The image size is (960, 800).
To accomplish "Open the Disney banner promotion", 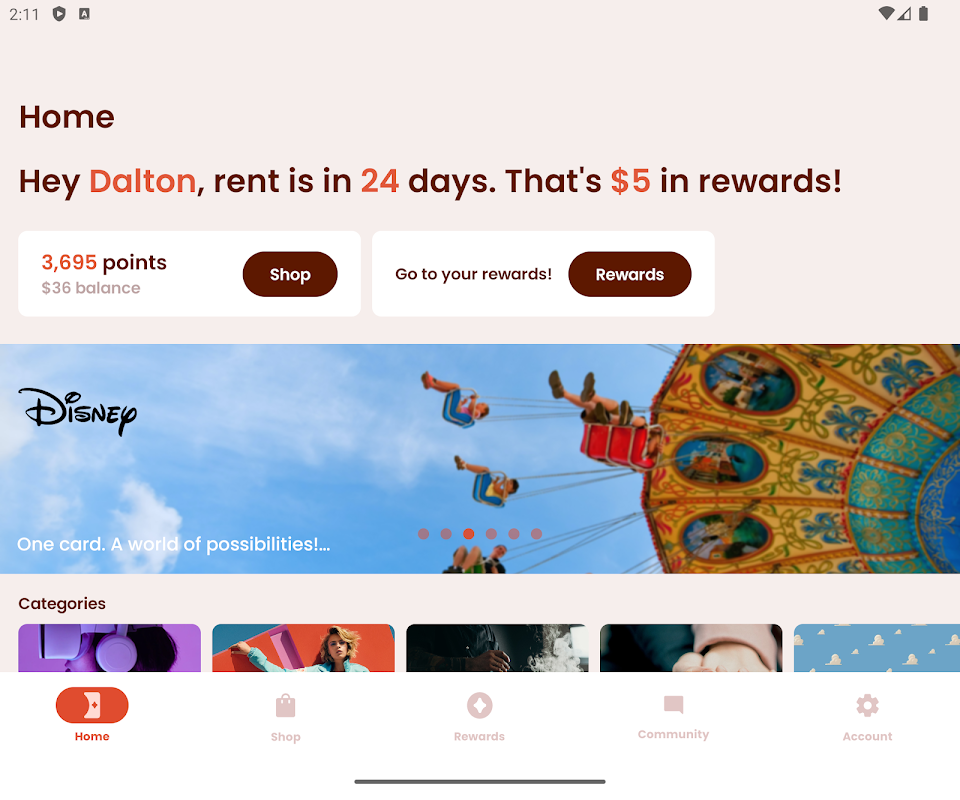I will [x=480, y=459].
